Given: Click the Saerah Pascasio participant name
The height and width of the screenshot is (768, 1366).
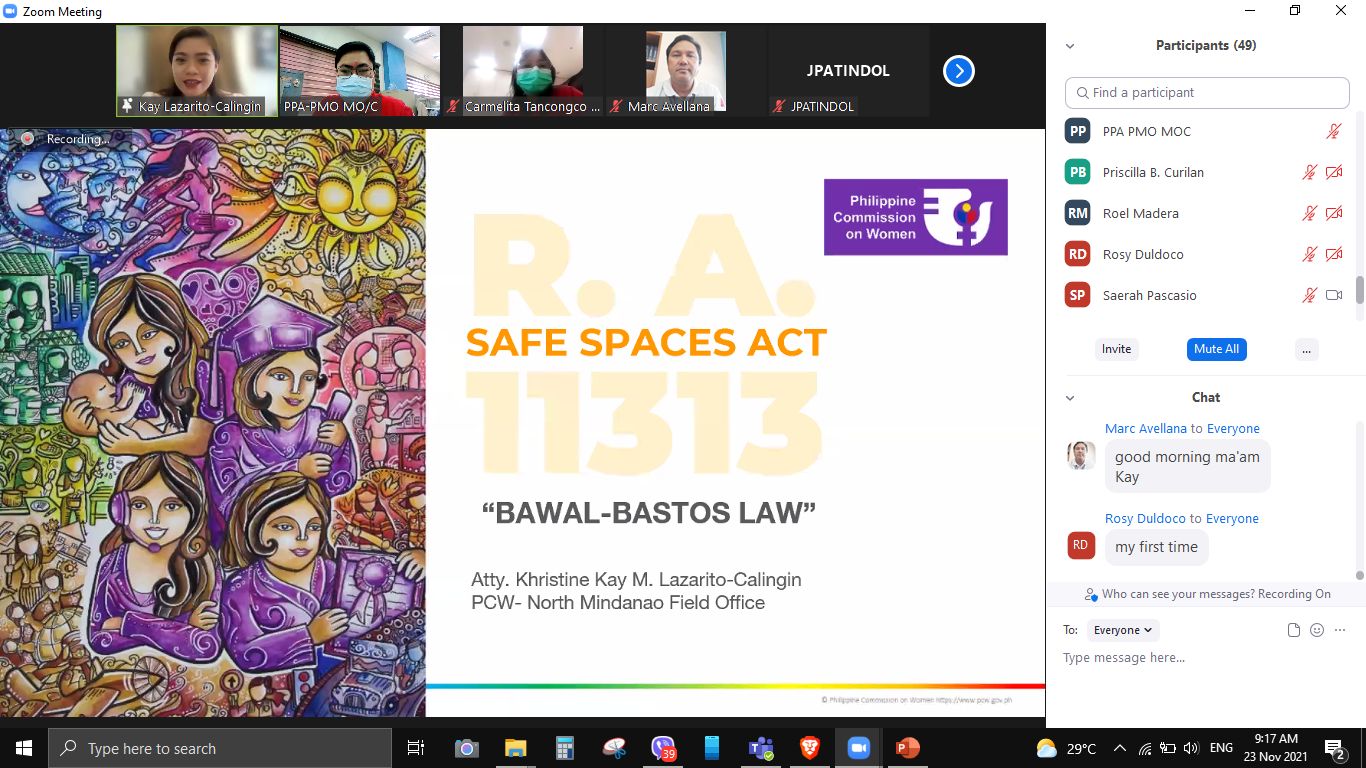Looking at the screenshot, I should coord(1149,295).
